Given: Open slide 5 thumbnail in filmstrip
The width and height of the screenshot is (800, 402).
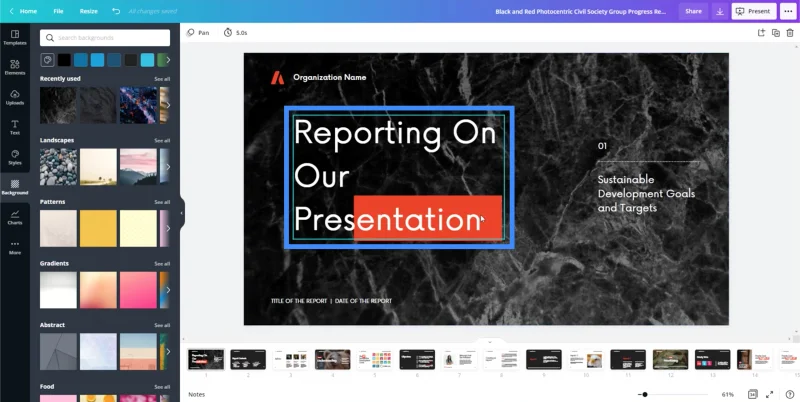Looking at the screenshot, I should (x=374, y=360).
